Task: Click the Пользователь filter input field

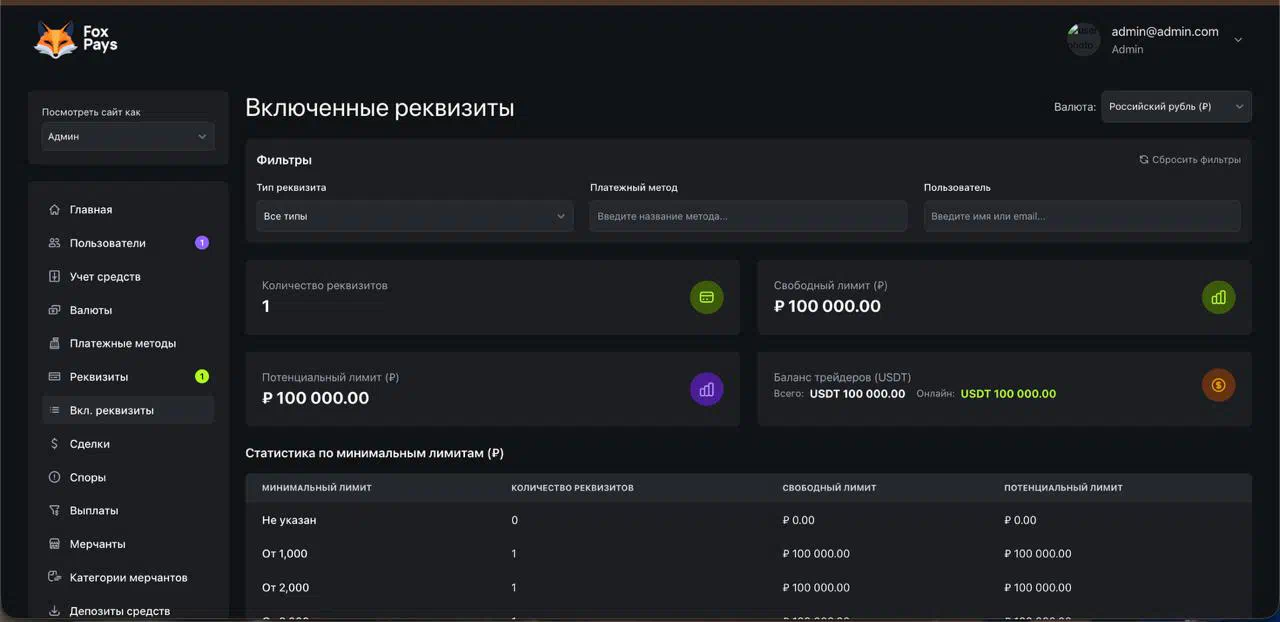Action: [1081, 216]
